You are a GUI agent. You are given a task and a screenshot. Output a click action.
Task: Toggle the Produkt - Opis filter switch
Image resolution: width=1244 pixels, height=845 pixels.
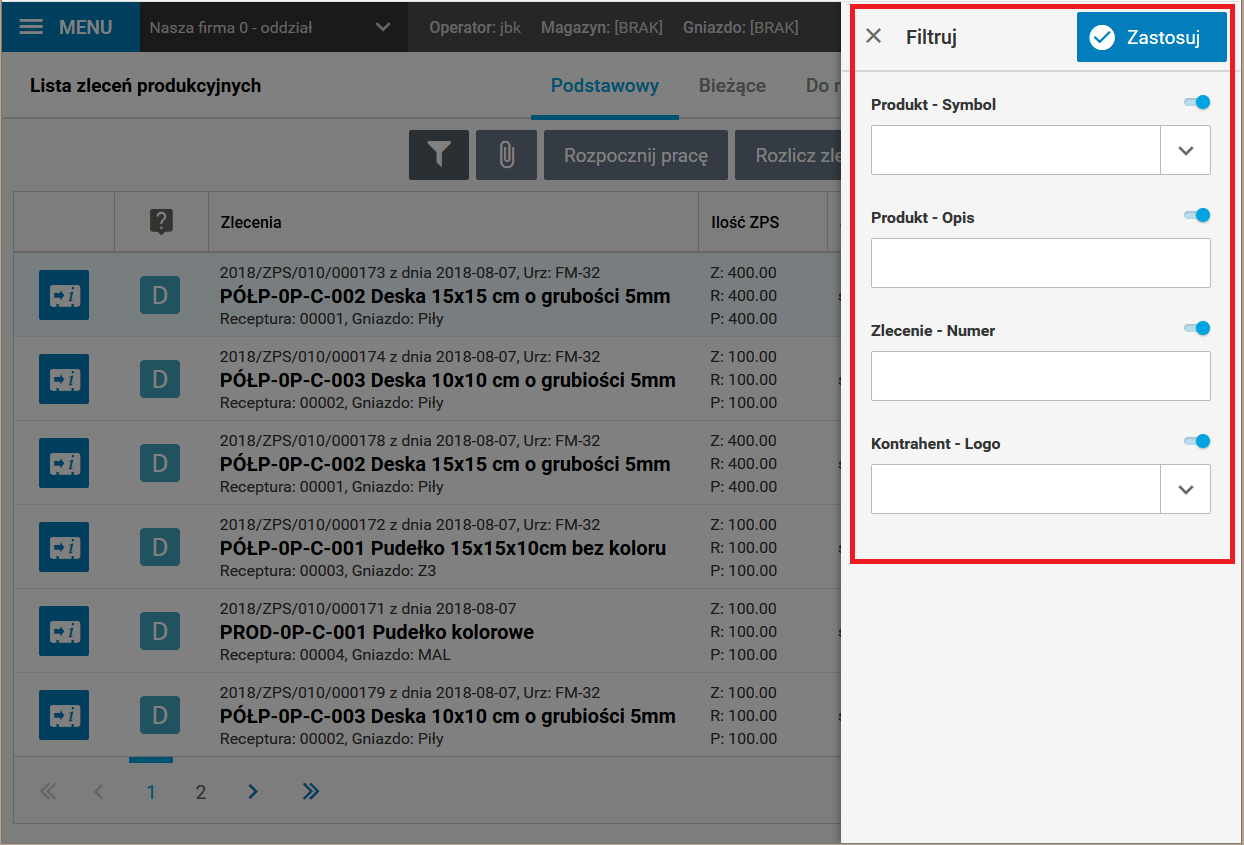[x=1197, y=215]
